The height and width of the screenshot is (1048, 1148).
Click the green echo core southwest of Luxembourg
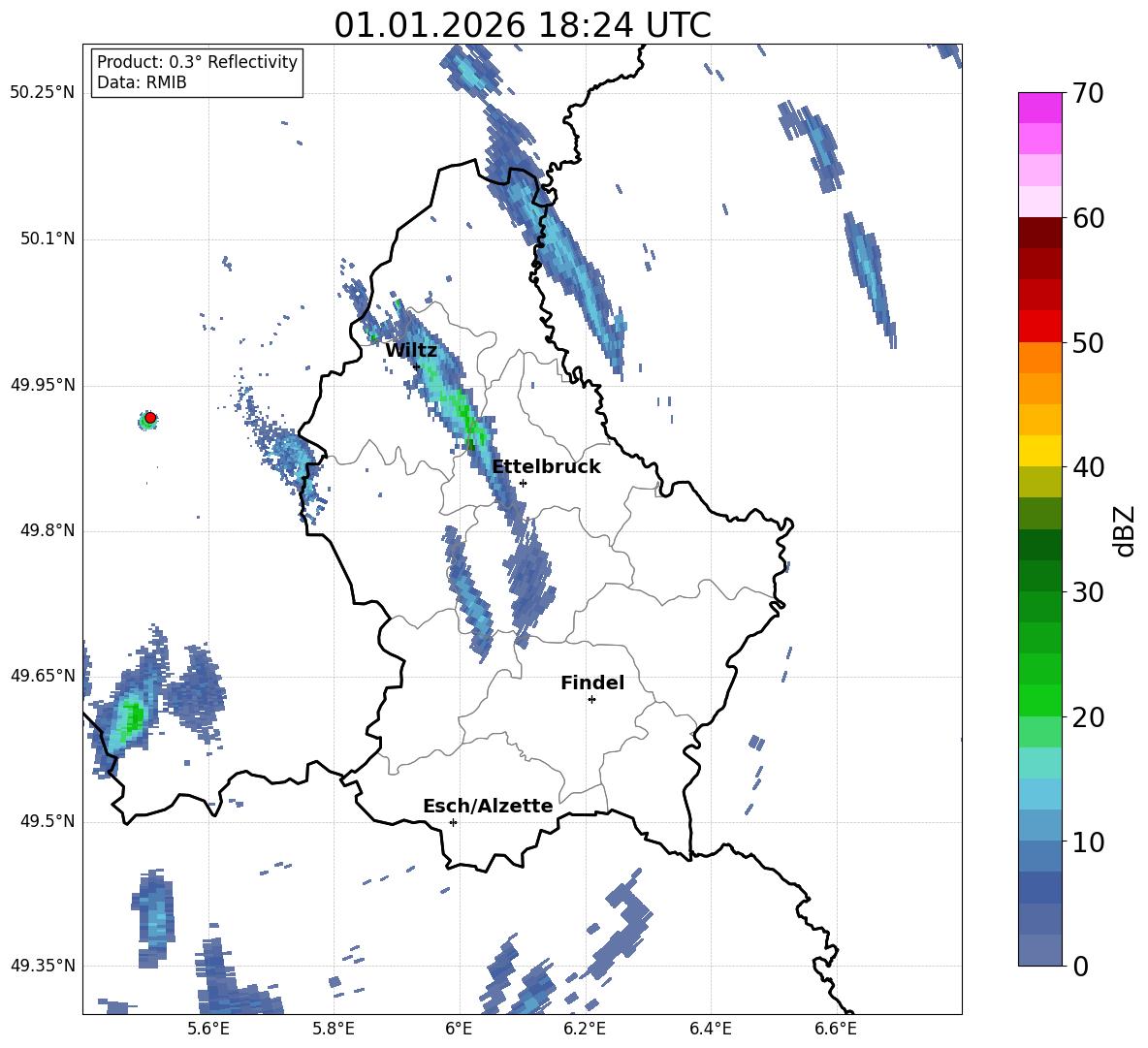click(133, 717)
